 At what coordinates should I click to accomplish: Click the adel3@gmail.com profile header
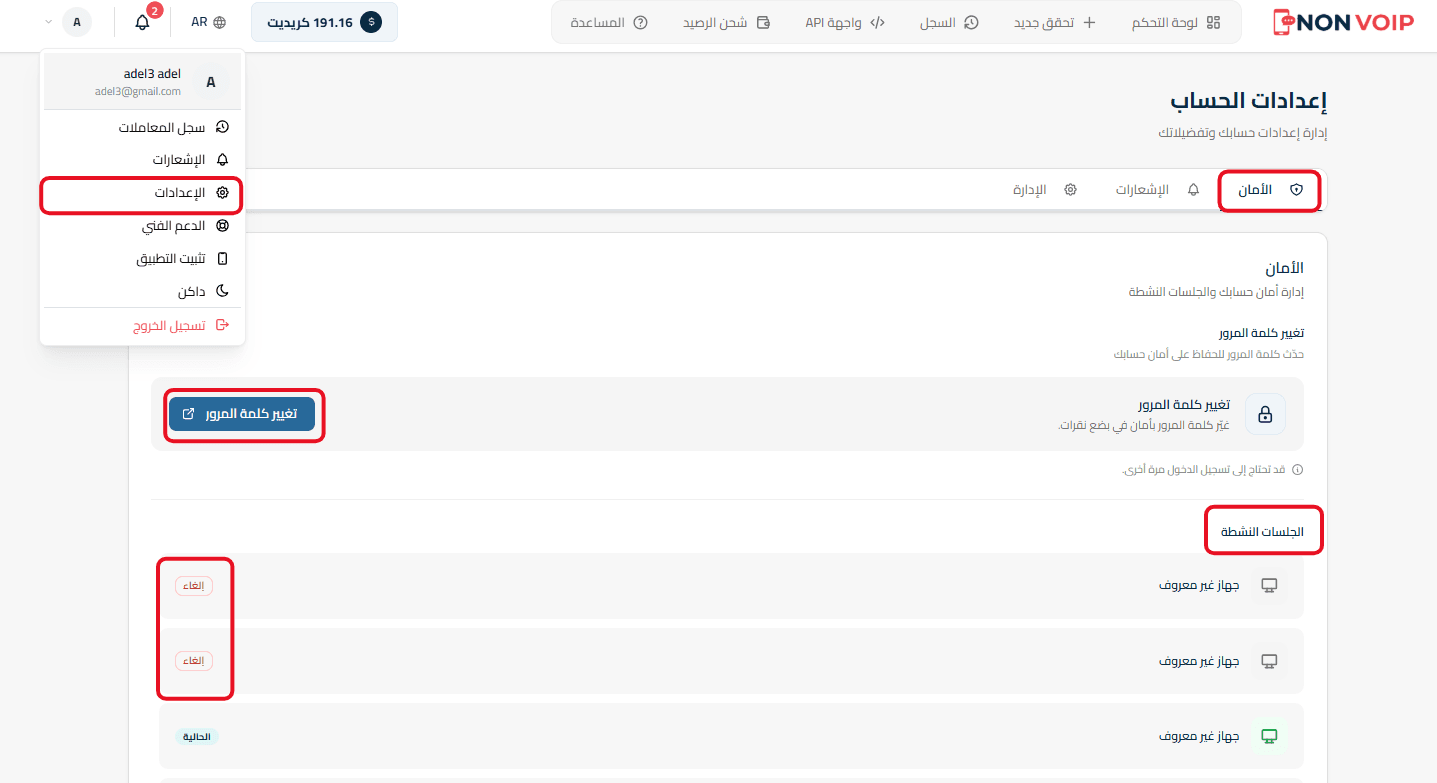point(143,82)
